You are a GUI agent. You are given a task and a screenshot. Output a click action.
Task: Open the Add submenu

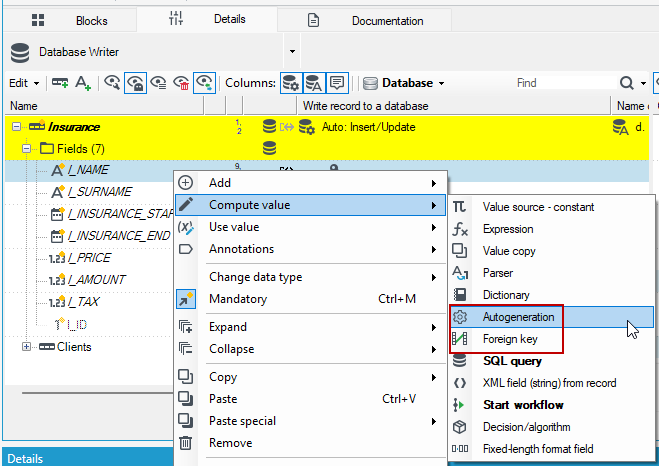pyautogui.click(x=310, y=183)
